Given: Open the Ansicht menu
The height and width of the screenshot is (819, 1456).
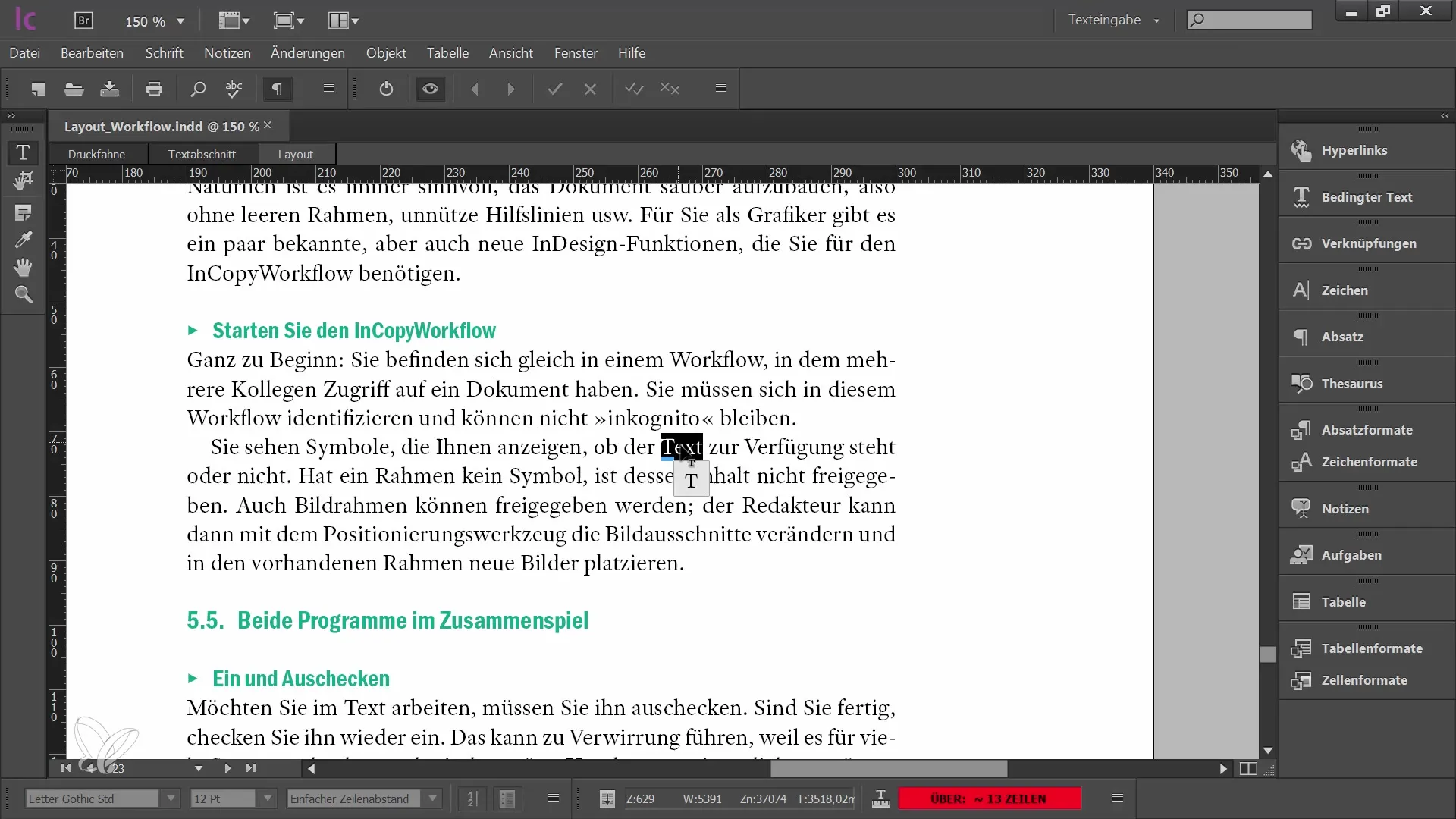Looking at the screenshot, I should (510, 52).
